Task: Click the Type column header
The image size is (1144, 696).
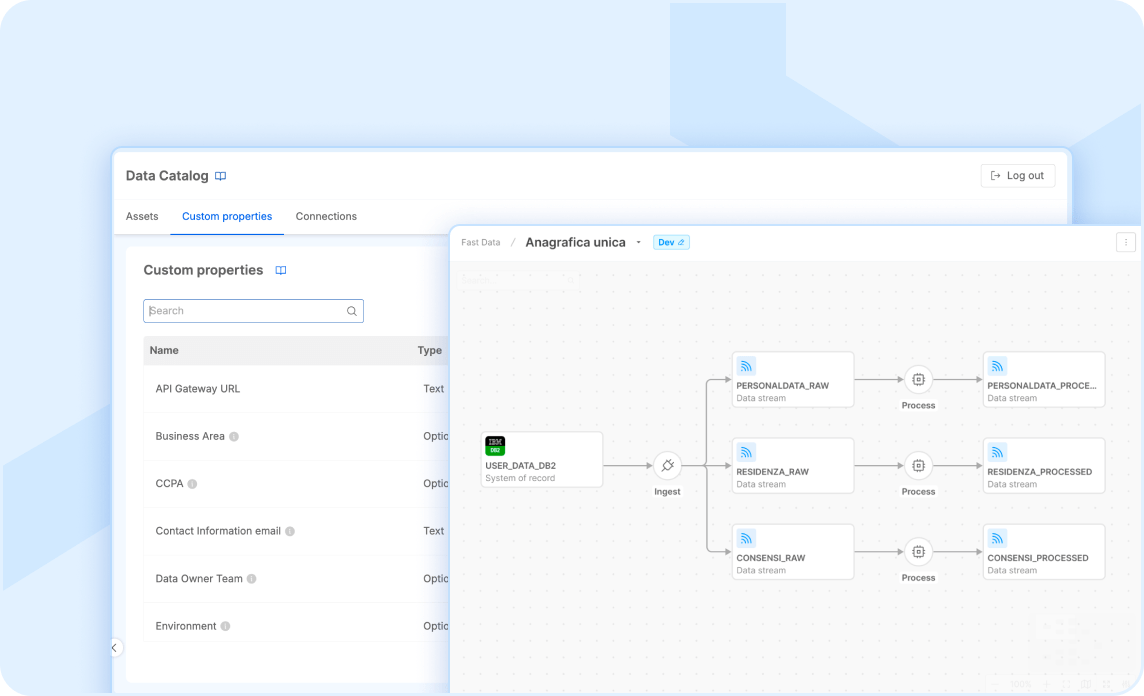Action: click(430, 350)
